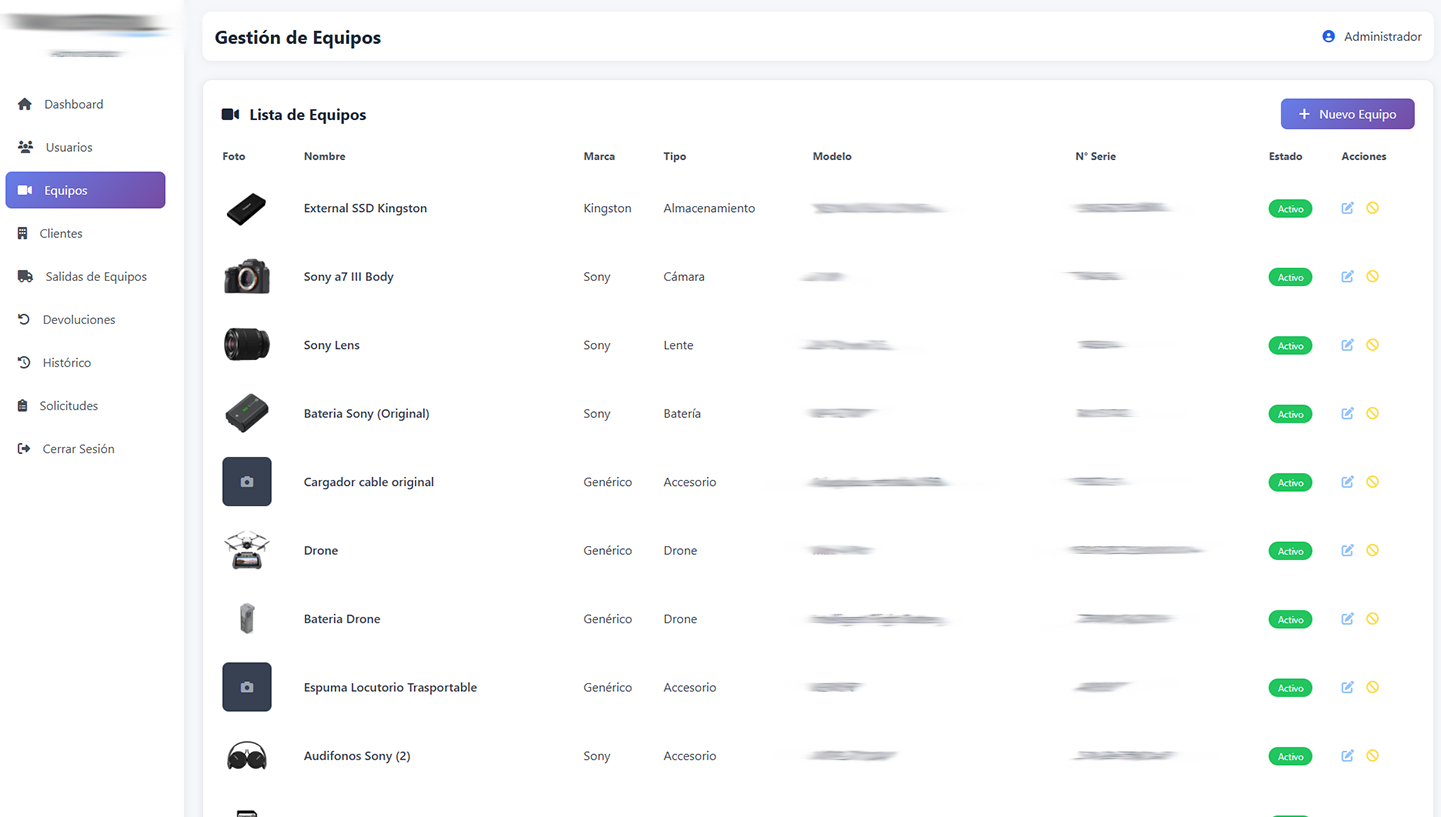Open the edit pencil for the Drone row
The image size is (1441, 817).
coord(1347,550)
